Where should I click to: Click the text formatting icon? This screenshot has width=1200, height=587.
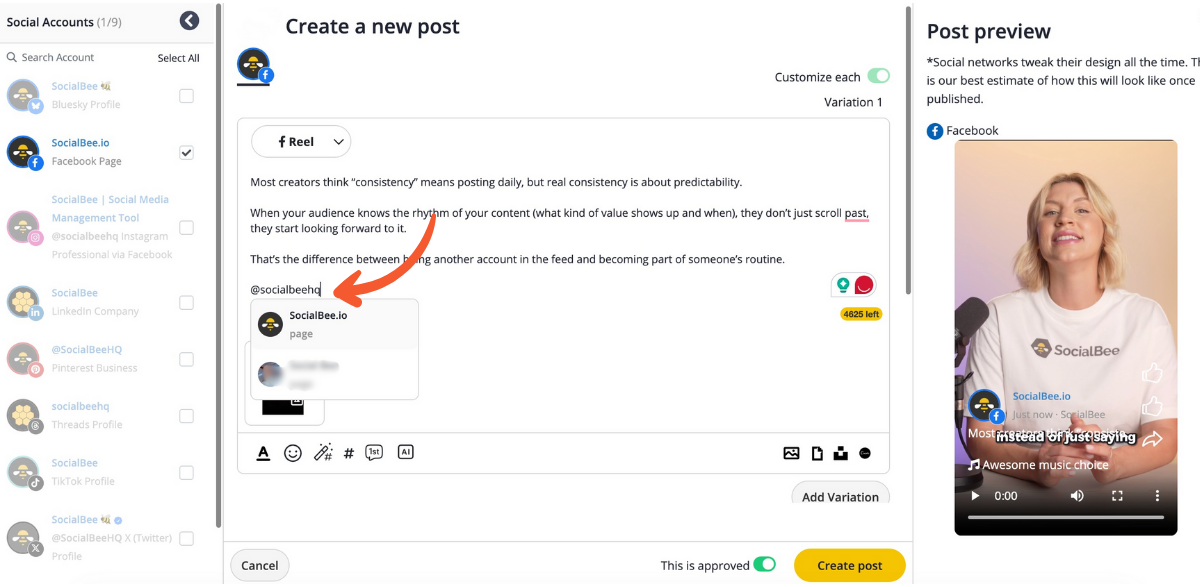click(x=263, y=453)
